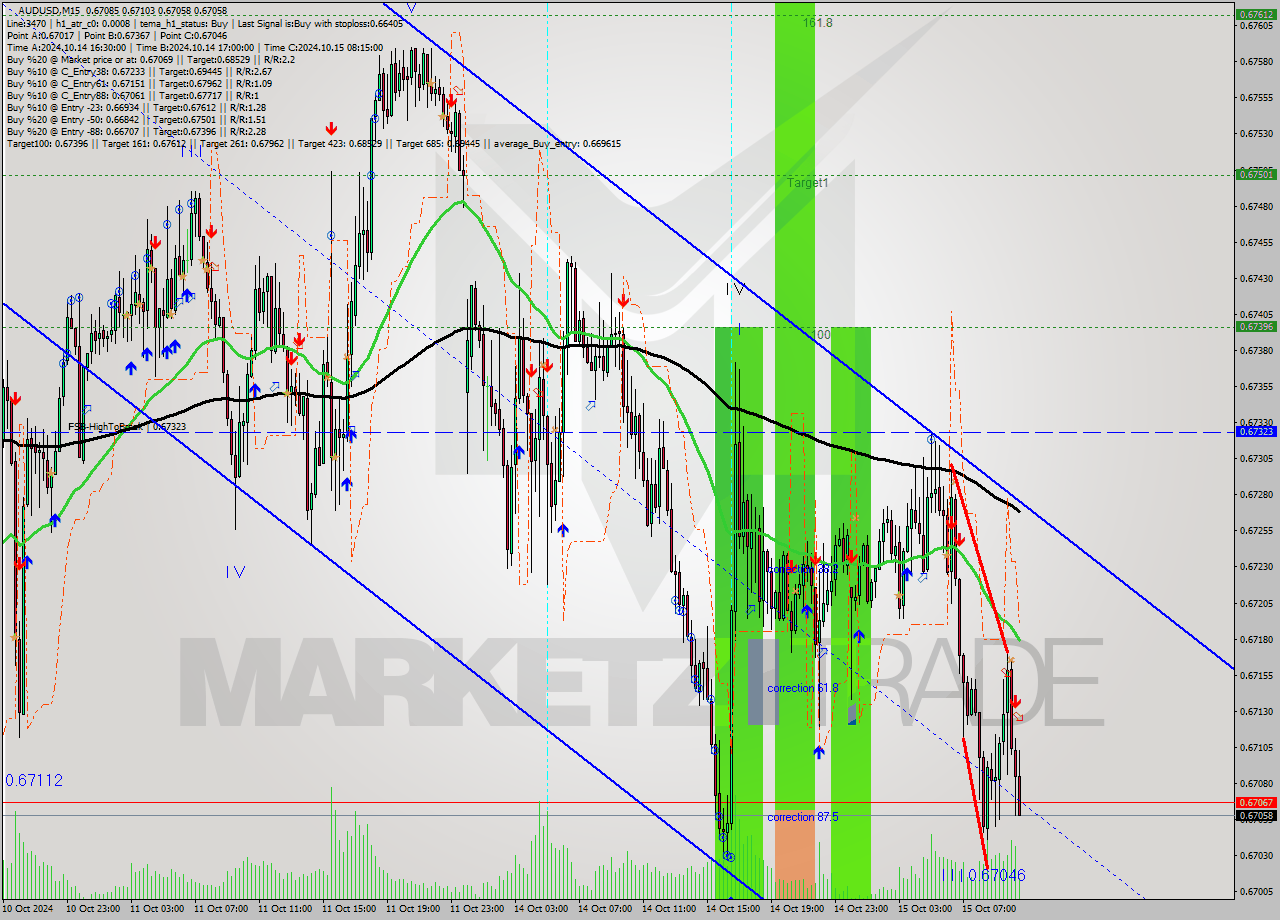Click the 11 Oct 11:00 time label
The height and width of the screenshot is (920, 1280).
283,909
